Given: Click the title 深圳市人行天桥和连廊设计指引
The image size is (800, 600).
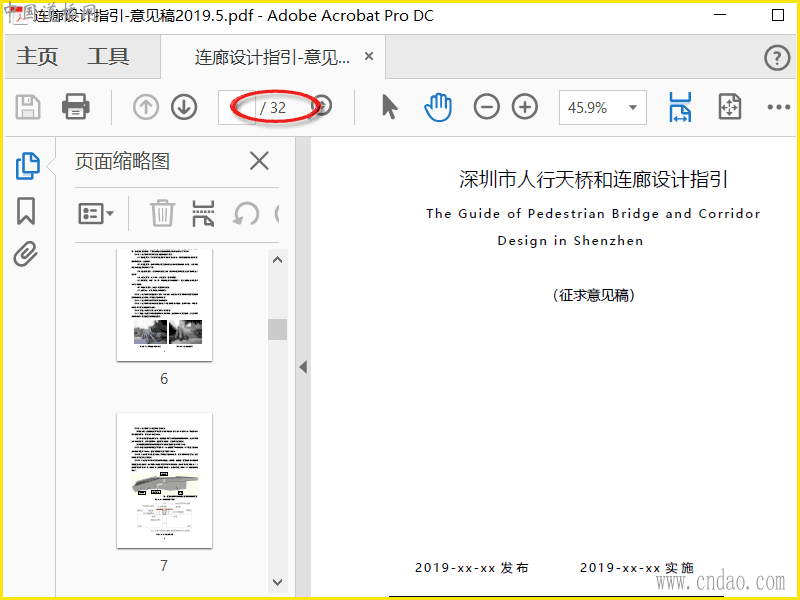Looking at the screenshot, I should pos(593,180).
